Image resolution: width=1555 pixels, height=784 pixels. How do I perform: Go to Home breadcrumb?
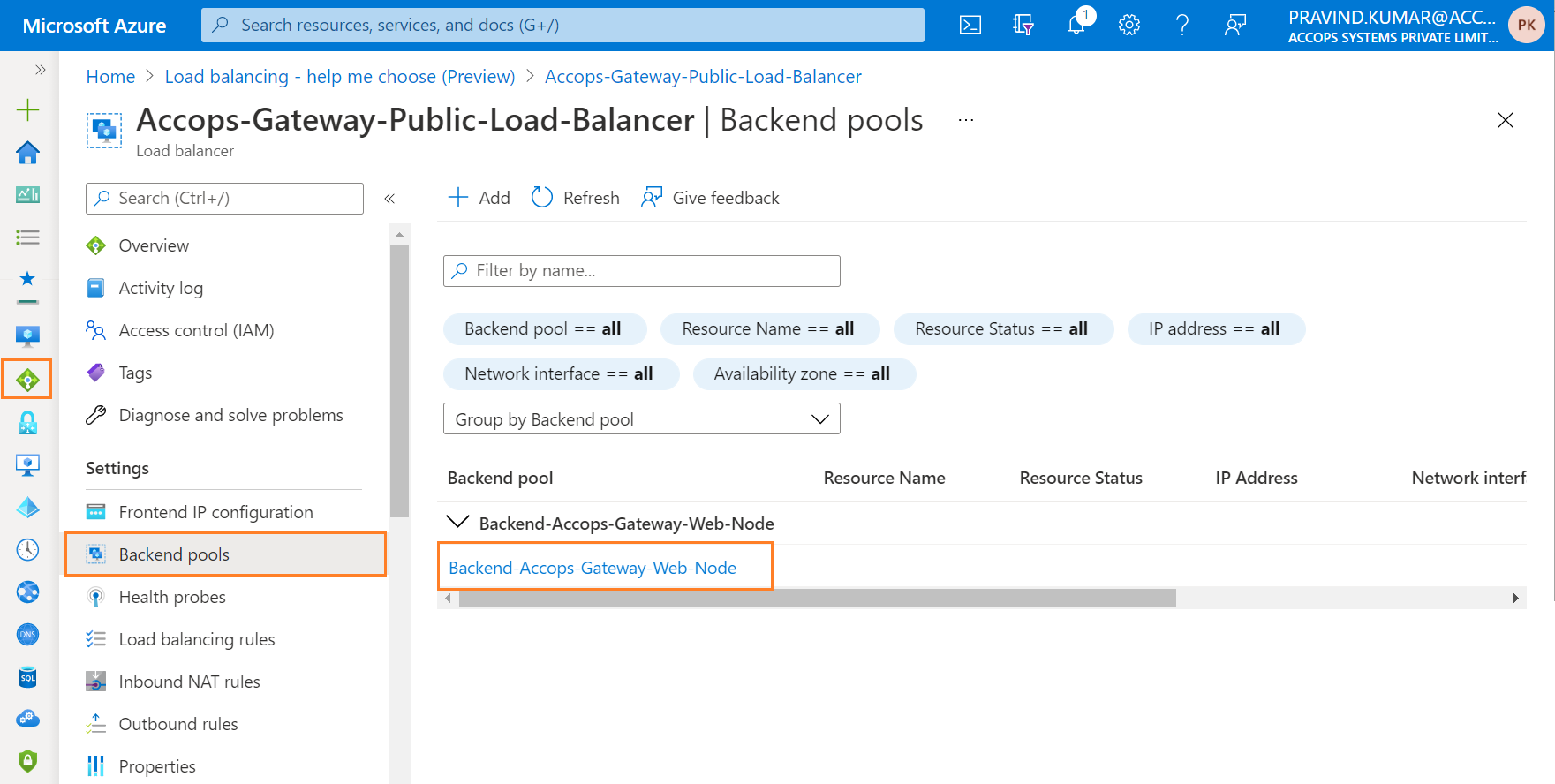(110, 77)
